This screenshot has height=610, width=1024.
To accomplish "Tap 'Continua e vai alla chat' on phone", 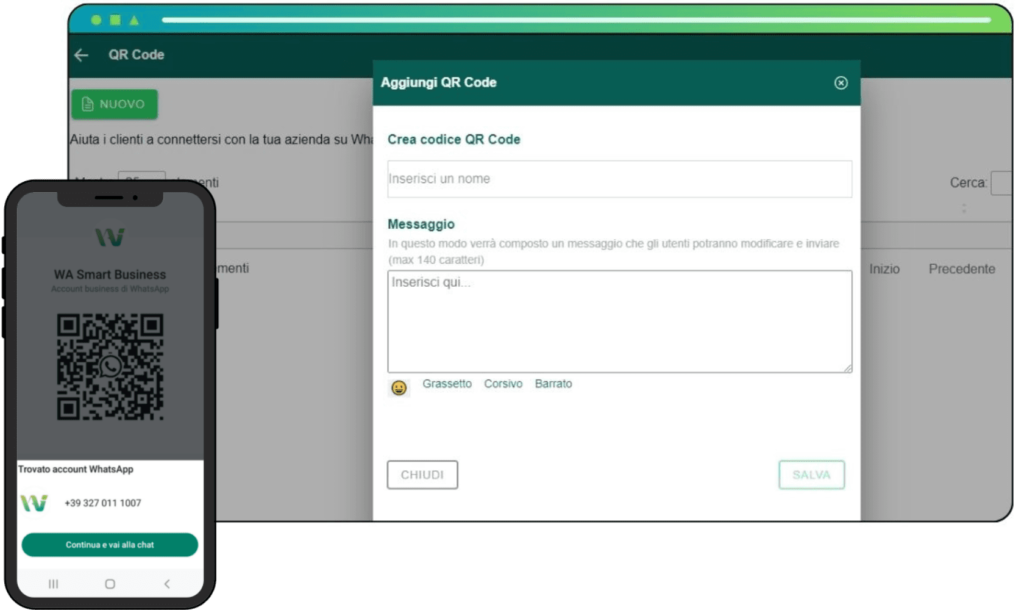I will click(x=110, y=545).
